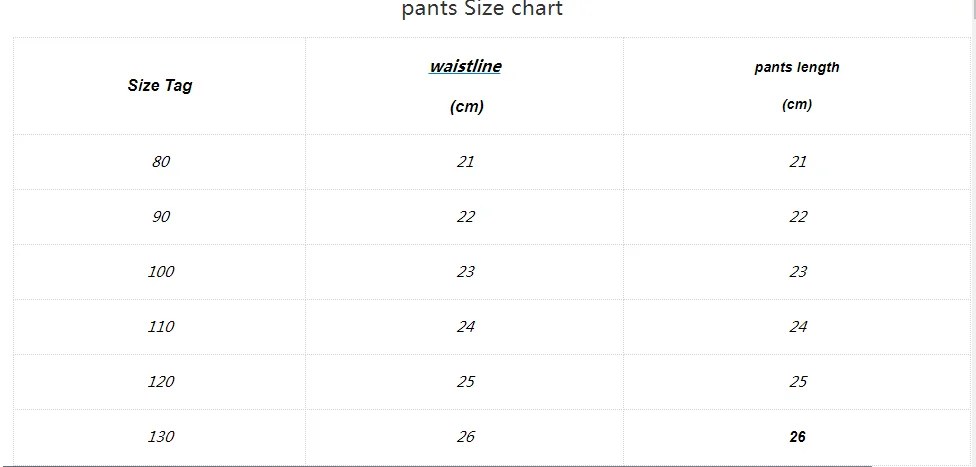
Task: Click size tag 120 cell
Action: [161, 381]
